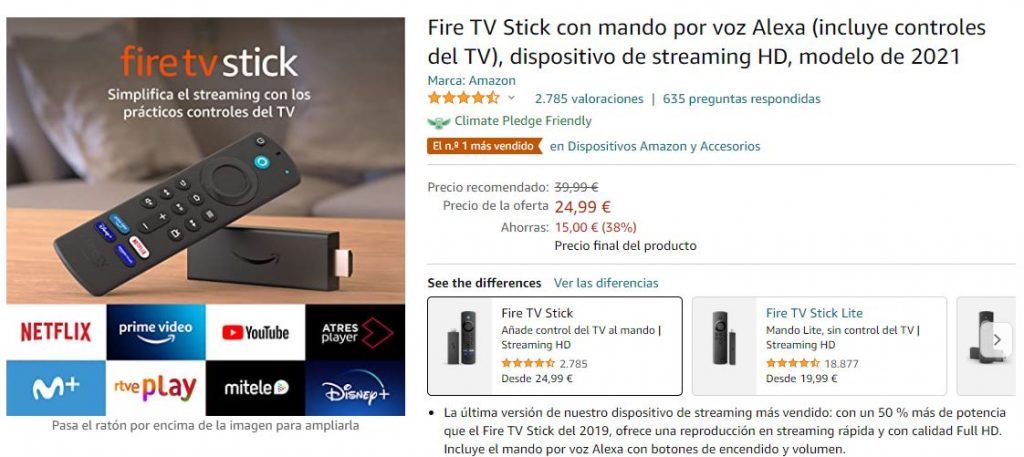The width and height of the screenshot is (1024, 457).
Task: Select the Fire TV Stick option card
Action: [x=555, y=346]
